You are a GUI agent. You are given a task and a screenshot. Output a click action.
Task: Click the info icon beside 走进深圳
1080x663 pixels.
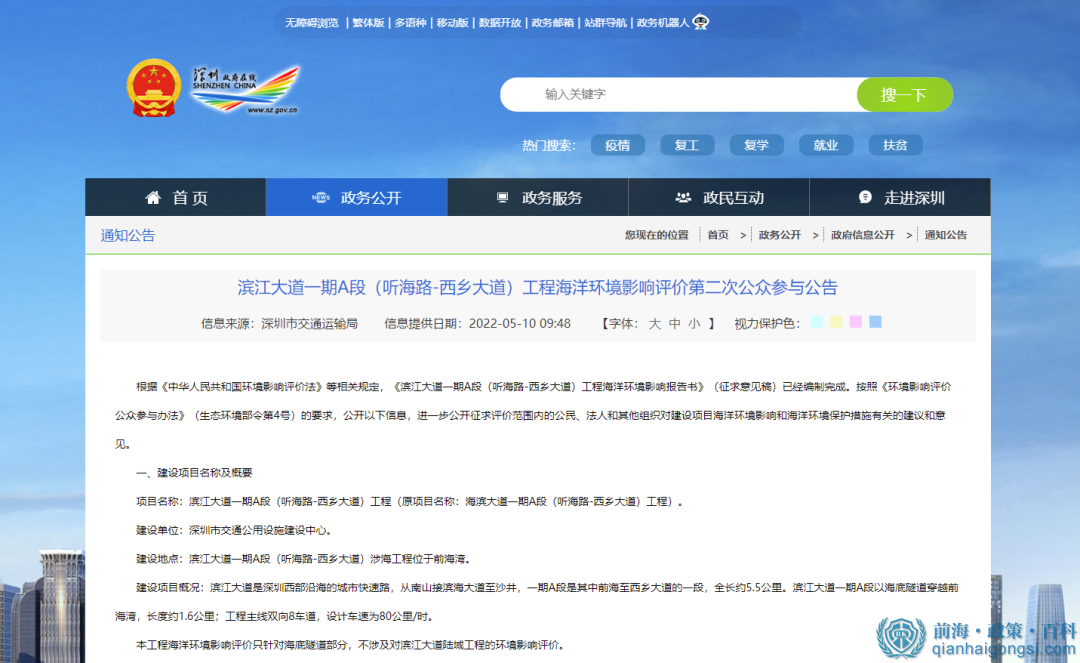[x=865, y=197]
